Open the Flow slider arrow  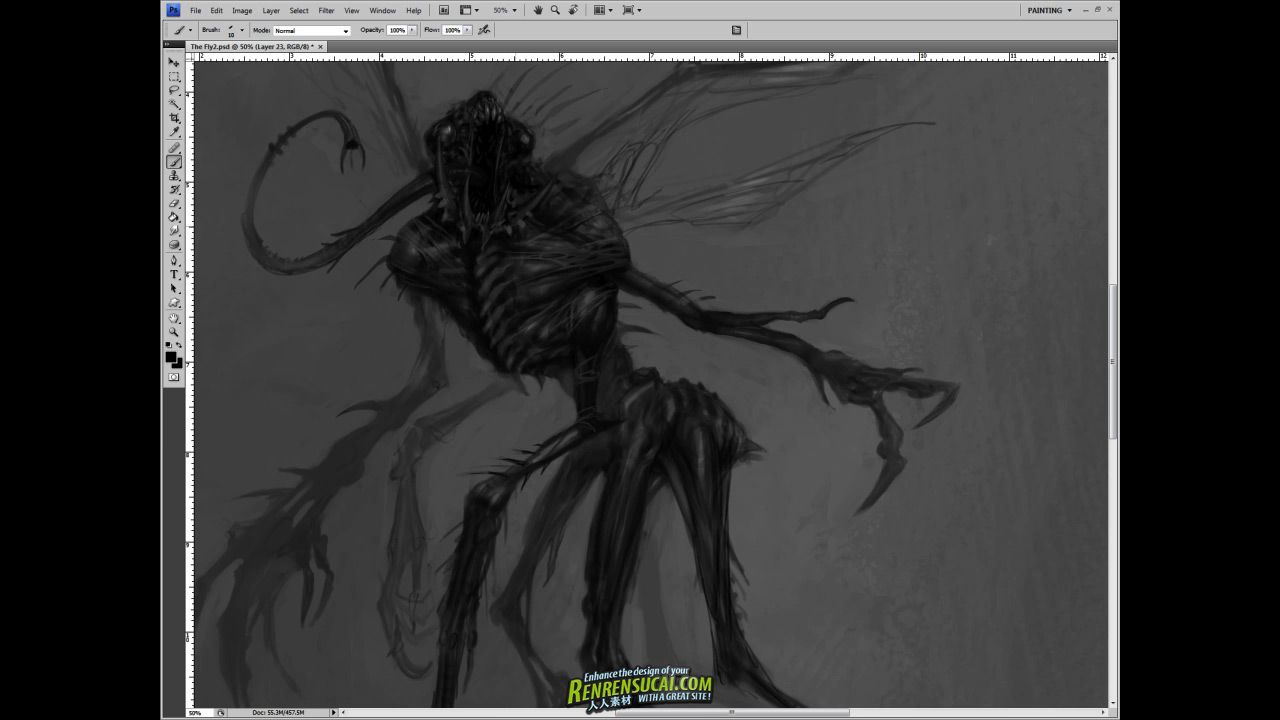tap(467, 30)
